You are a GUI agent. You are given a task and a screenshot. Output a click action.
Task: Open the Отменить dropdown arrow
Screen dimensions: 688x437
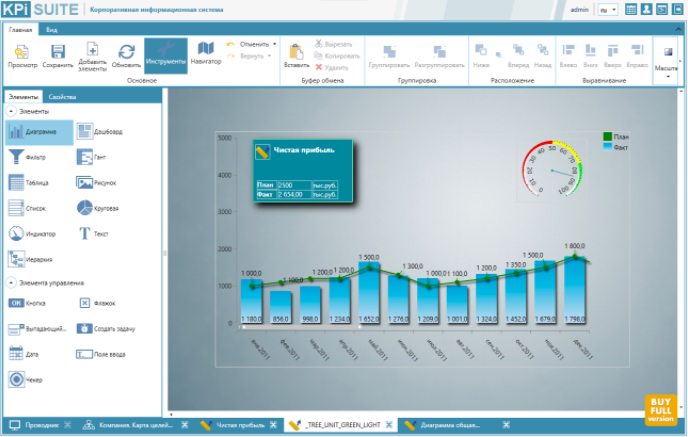pyautogui.click(x=275, y=44)
